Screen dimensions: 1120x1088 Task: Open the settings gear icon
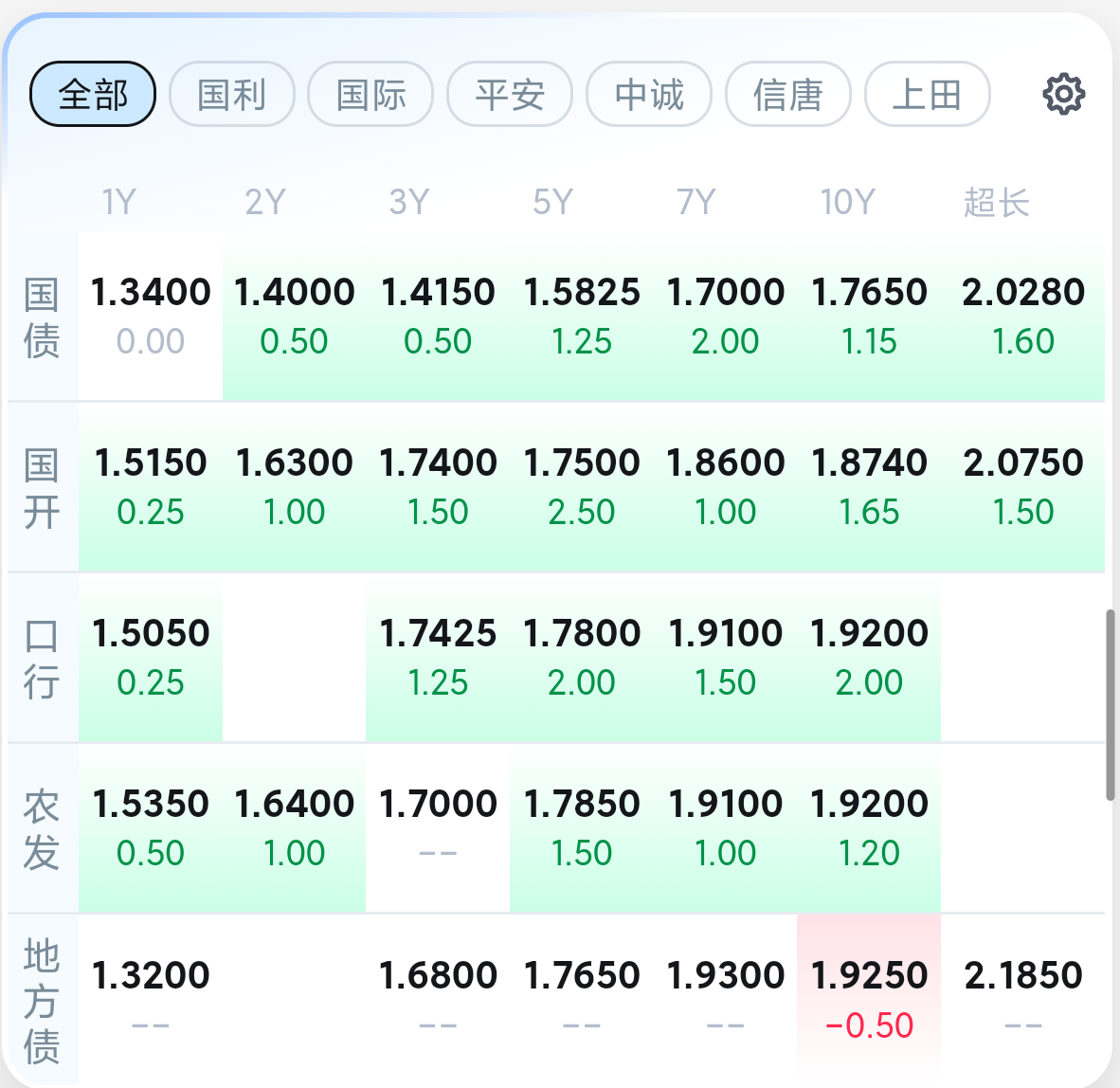(1063, 95)
